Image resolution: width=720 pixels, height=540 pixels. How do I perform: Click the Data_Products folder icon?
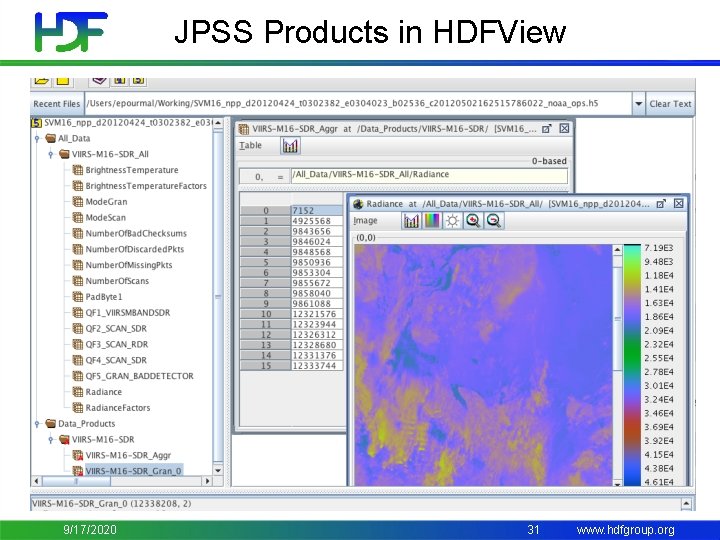pyautogui.click(x=51, y=423)
